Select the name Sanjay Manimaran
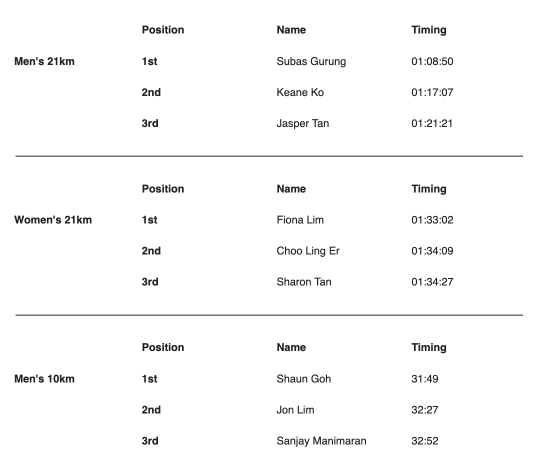 tap(321, 441)
